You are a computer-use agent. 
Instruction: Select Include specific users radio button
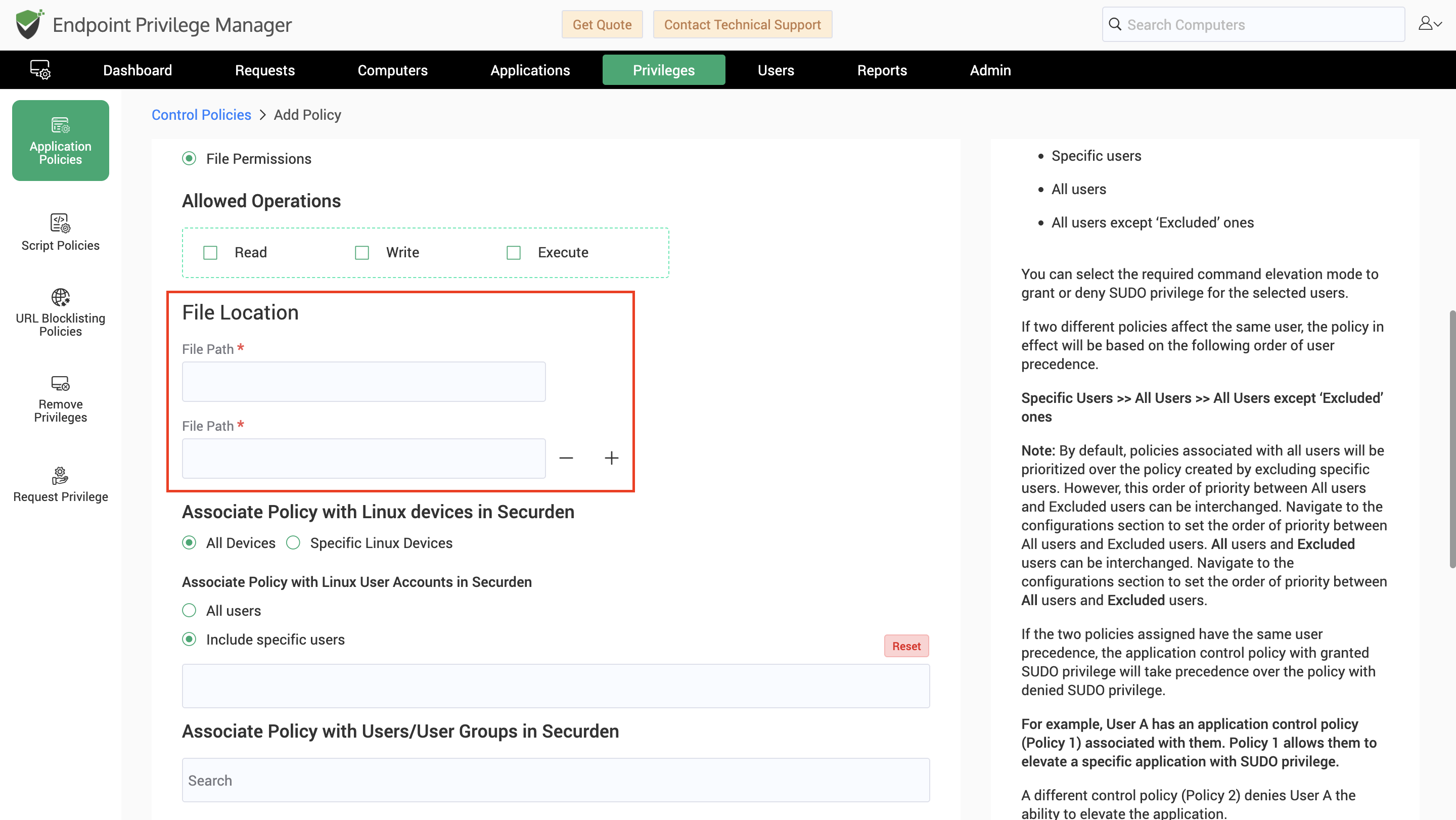pyautogui.click(x=190, y=640)
